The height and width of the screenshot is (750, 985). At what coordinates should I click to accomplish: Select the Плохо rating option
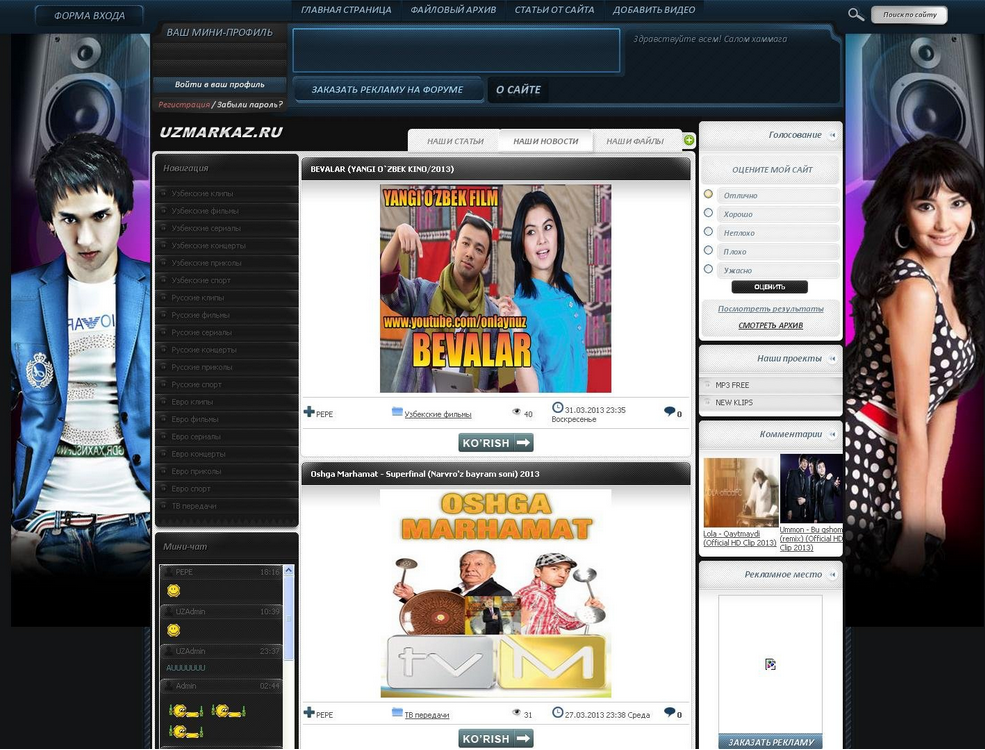coord(709,250)
